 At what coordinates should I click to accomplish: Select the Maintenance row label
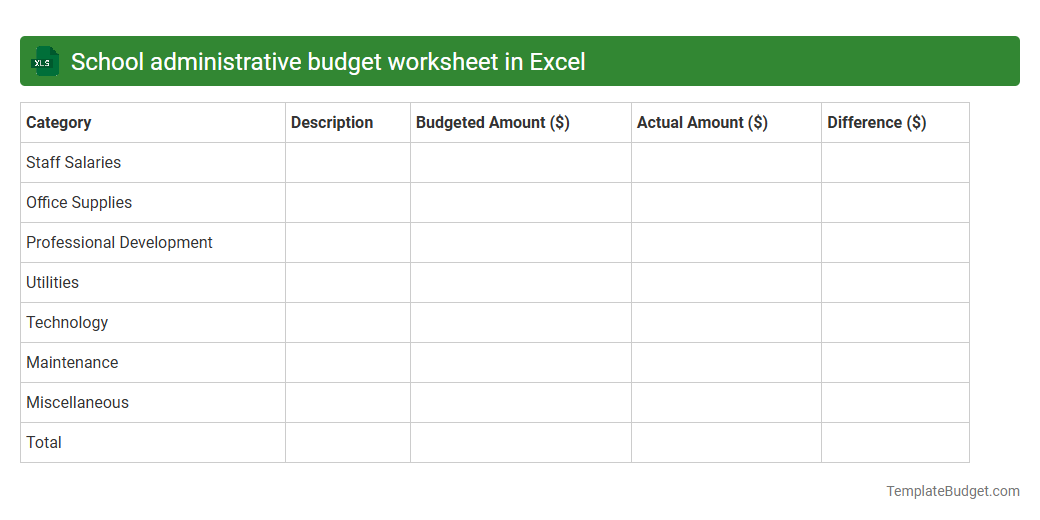pos(72,363)
